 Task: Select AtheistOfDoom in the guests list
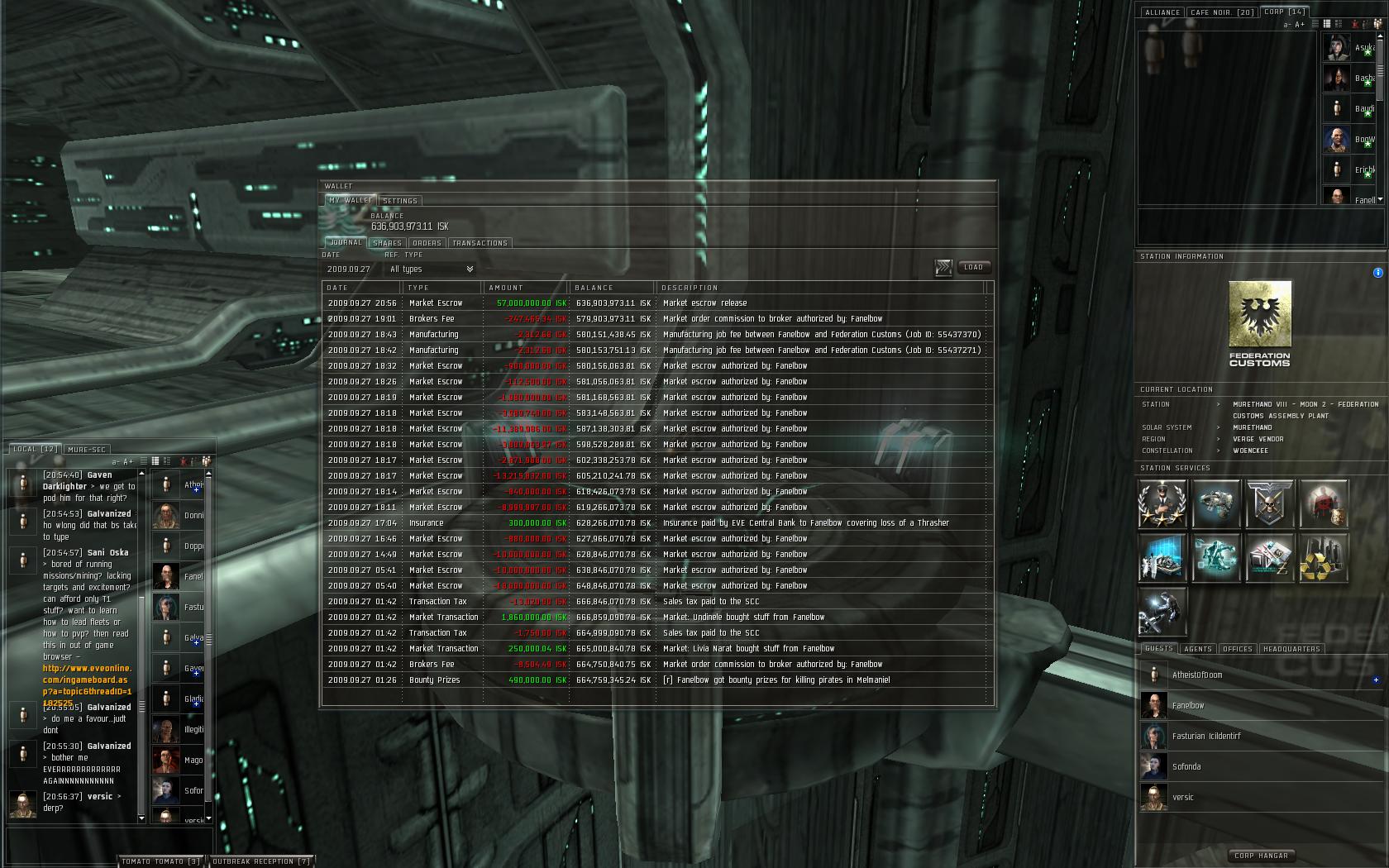pyautogui.click(x=1260, y=675)
